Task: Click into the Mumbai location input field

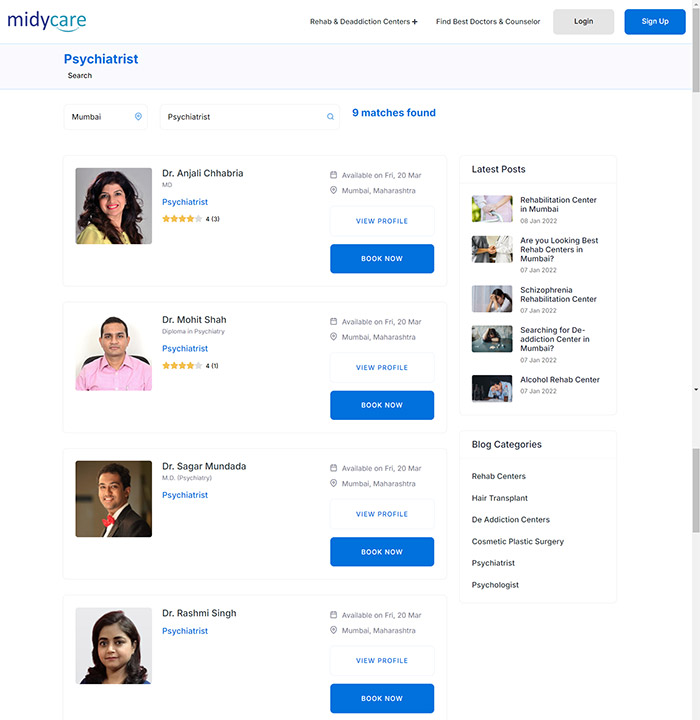Action: pos(100,117)
